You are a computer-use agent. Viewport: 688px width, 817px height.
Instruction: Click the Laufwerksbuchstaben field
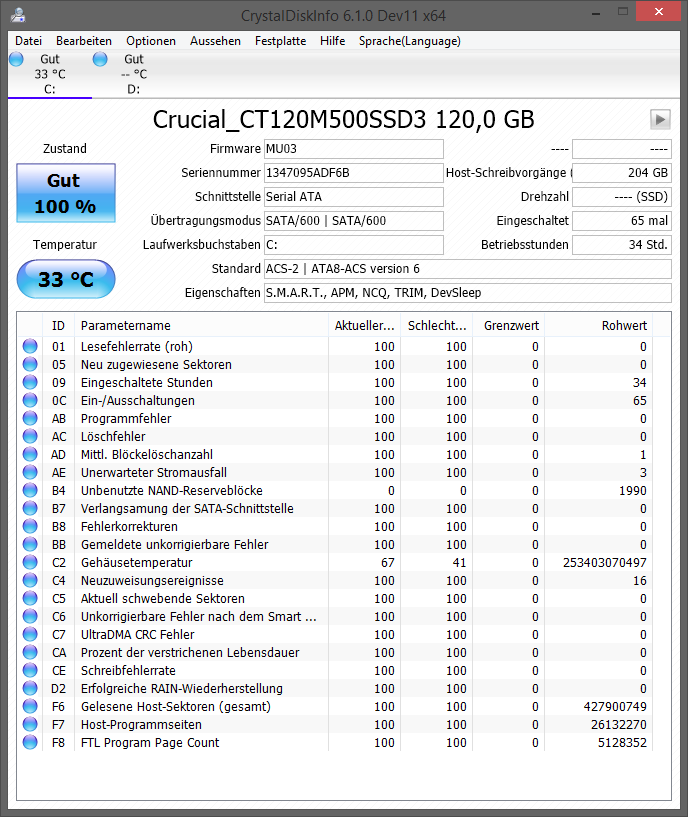coord(354,245)
